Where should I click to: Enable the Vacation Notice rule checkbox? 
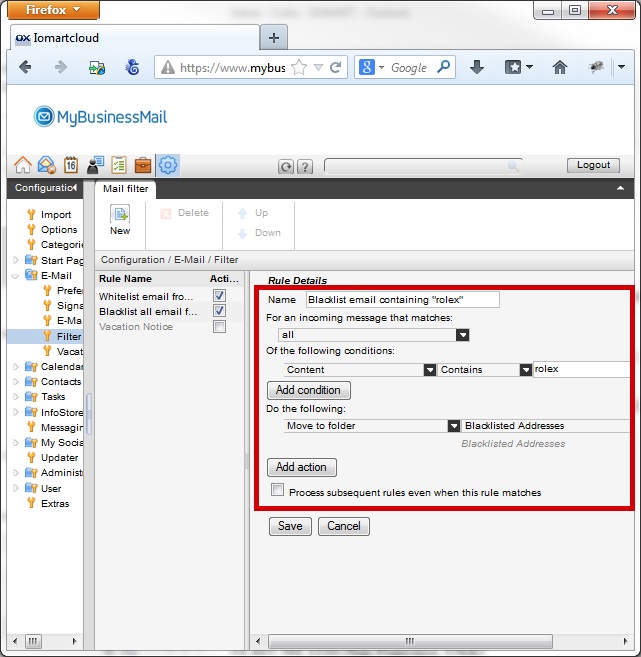219,326
